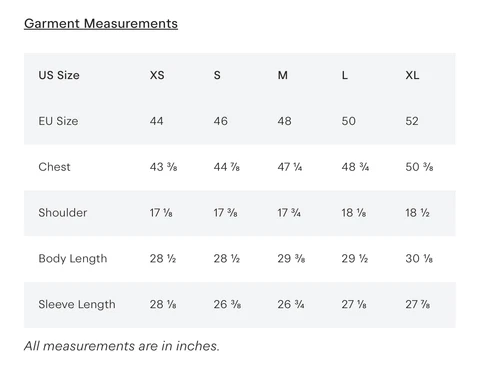The width and height of the screenshot is (500, 371).
Task: Click the Garment Measurements heading link
Action: (101, 24)
